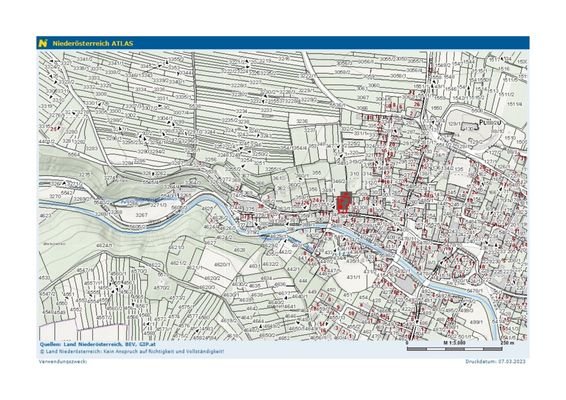
Task: Select parcel 431/1 on the map
Action: tap(353, 277)
